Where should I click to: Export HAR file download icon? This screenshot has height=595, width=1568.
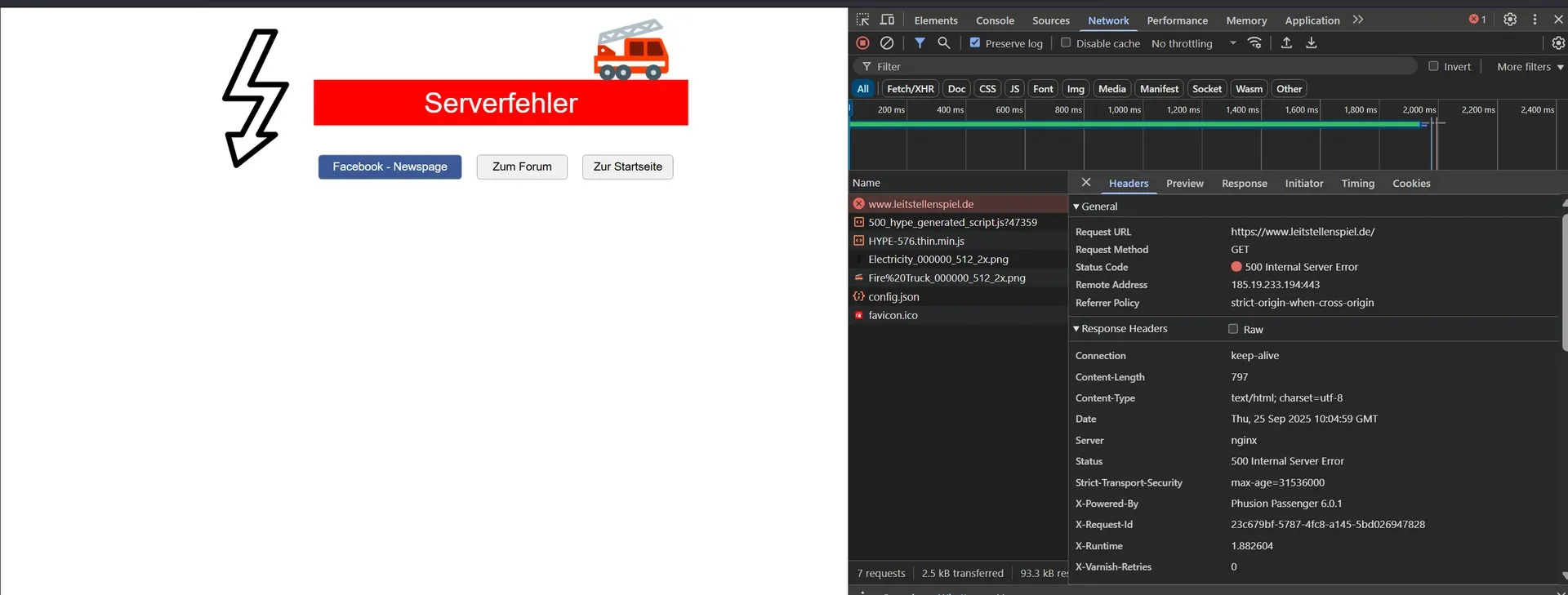pos(1312,43)
